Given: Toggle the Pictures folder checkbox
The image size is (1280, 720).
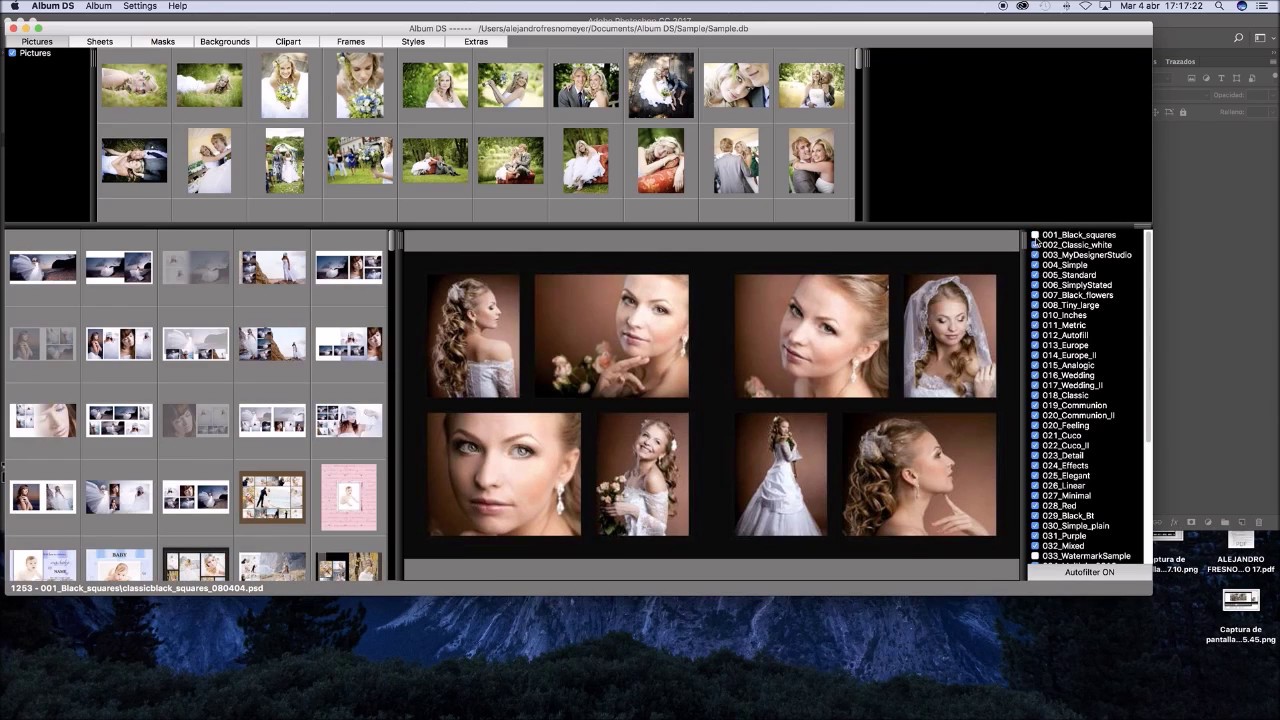Looking at the screenshot, I should [x=12, y=53].
